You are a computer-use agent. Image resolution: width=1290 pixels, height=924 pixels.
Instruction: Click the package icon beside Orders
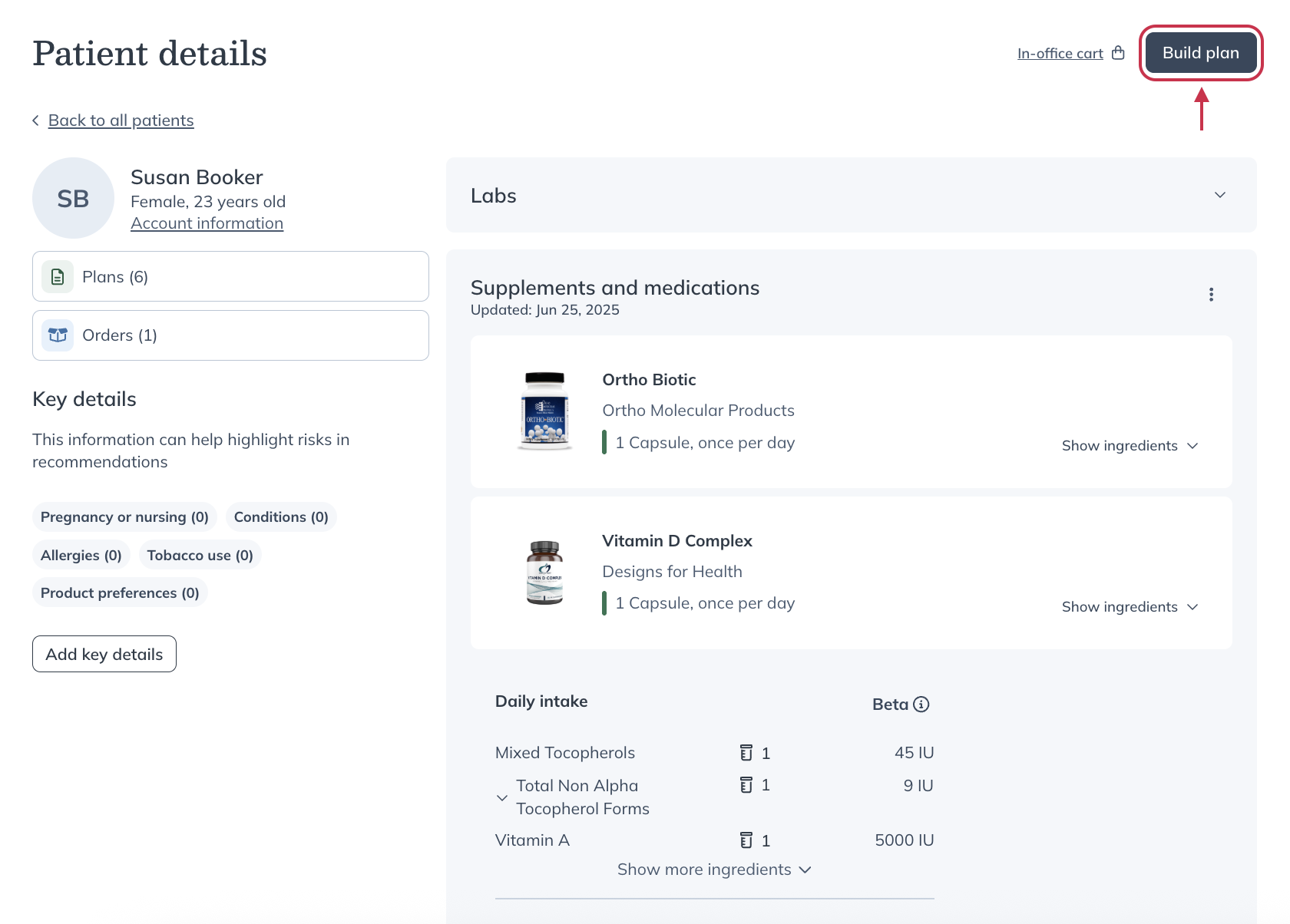coord(57,335)
